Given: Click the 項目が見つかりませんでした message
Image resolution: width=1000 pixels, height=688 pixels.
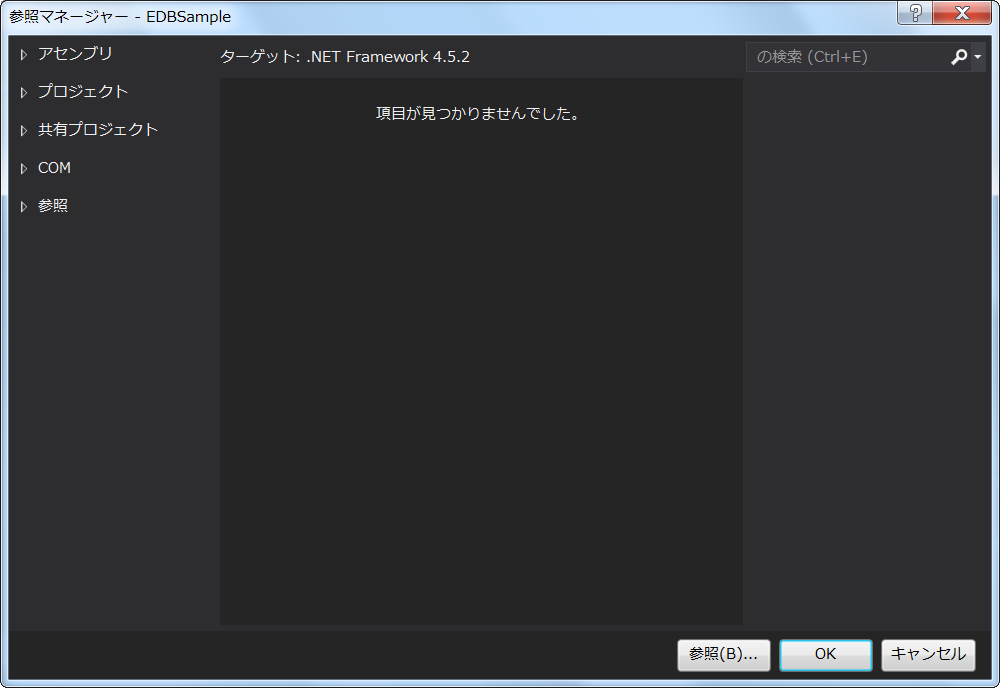Looking at the screenshot, I should point(478,114).
